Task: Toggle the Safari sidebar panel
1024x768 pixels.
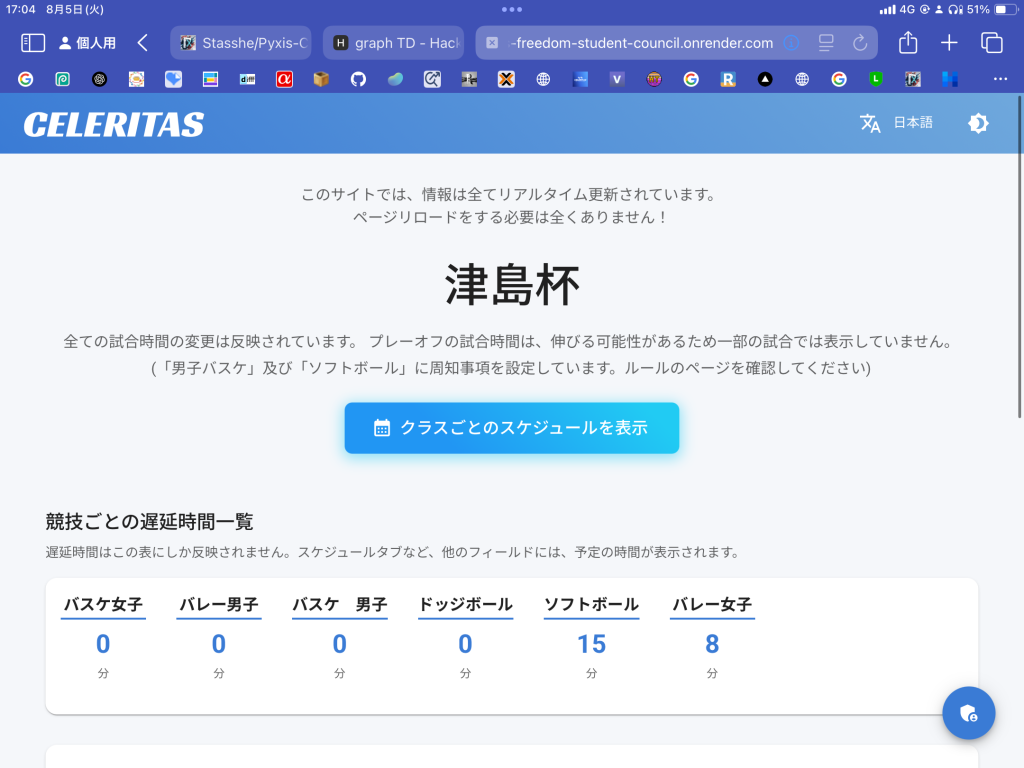Action: tap(33, 43)
